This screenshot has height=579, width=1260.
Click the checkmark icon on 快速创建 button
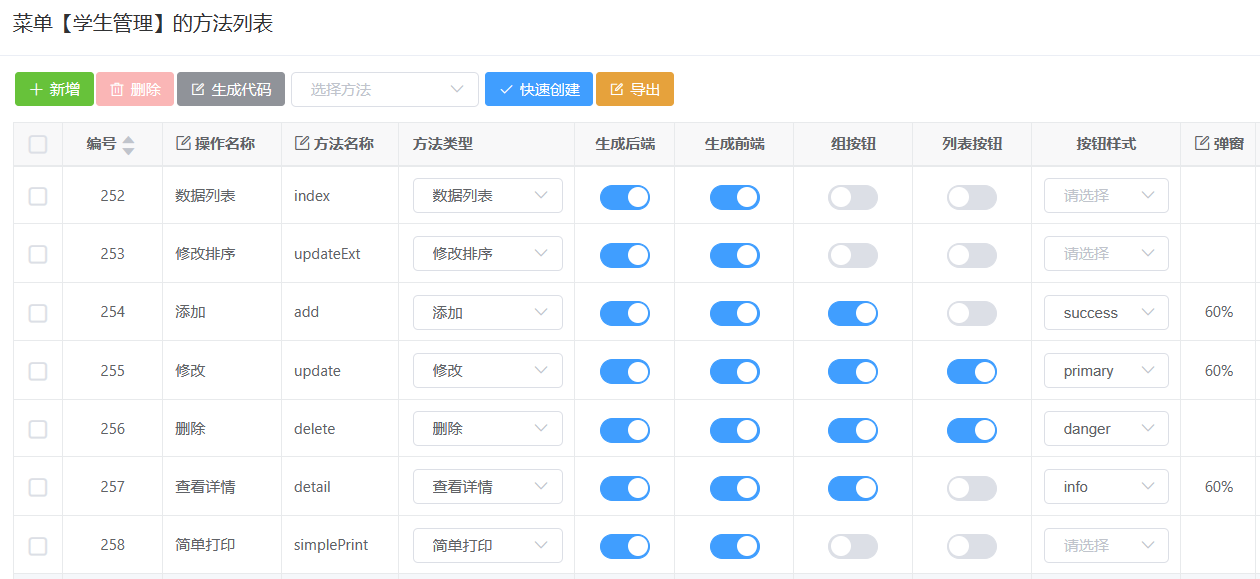[x=506, y=89]
